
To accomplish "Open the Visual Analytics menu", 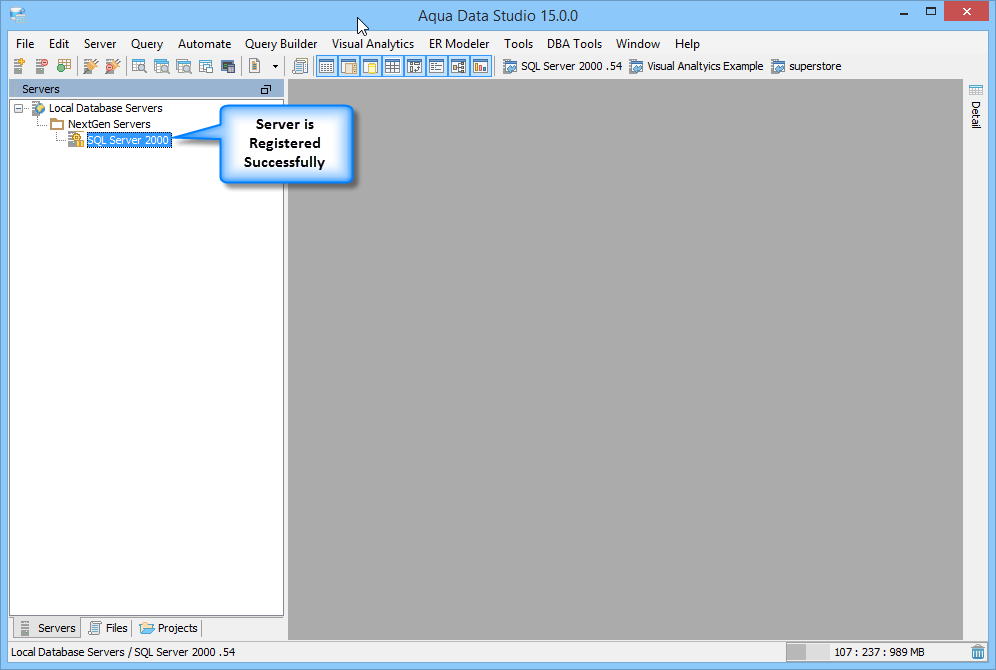I will point(372,44).
